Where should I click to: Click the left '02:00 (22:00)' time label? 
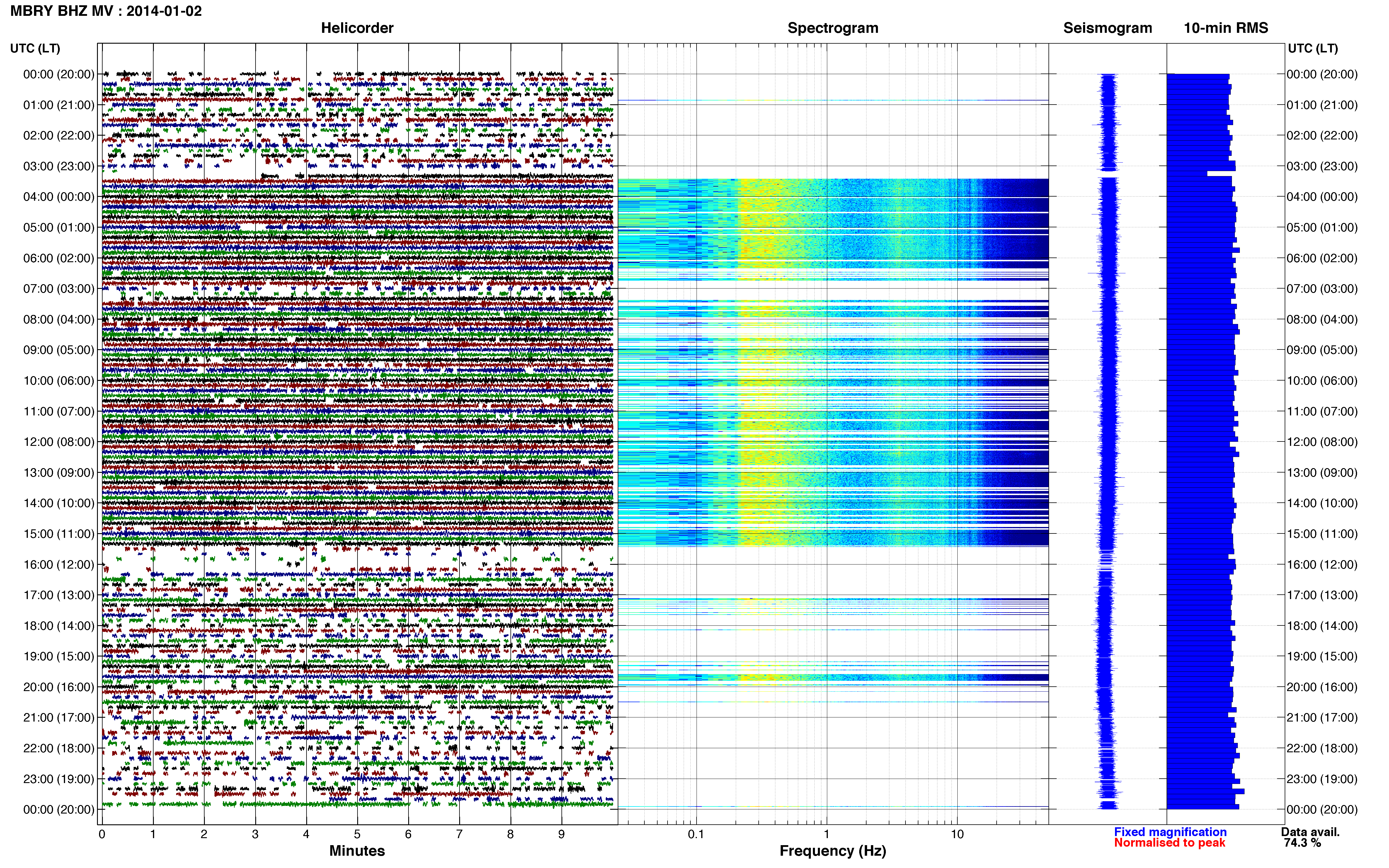(x=59, y=135)
